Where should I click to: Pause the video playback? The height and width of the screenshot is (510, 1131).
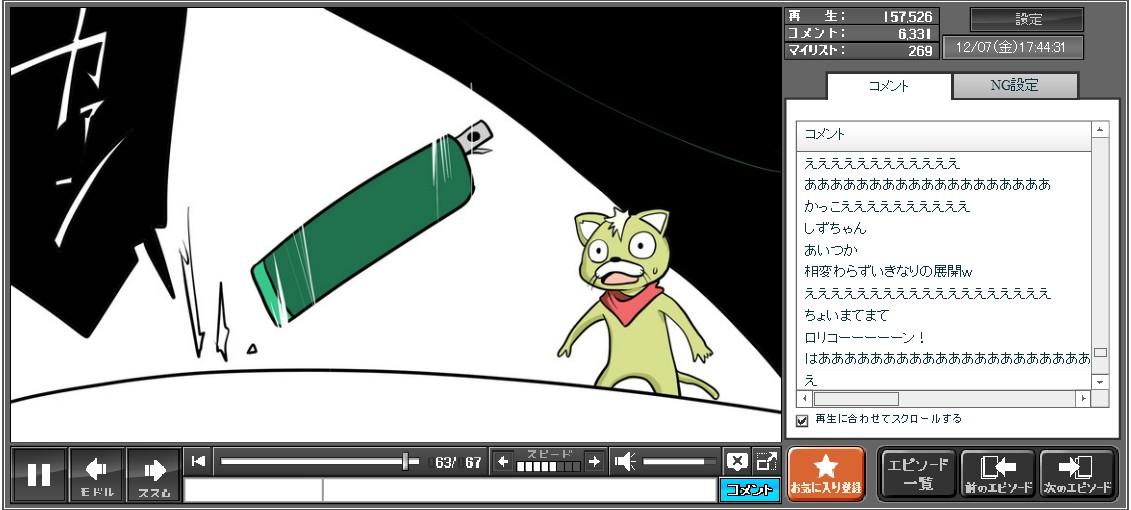(39, 474)
